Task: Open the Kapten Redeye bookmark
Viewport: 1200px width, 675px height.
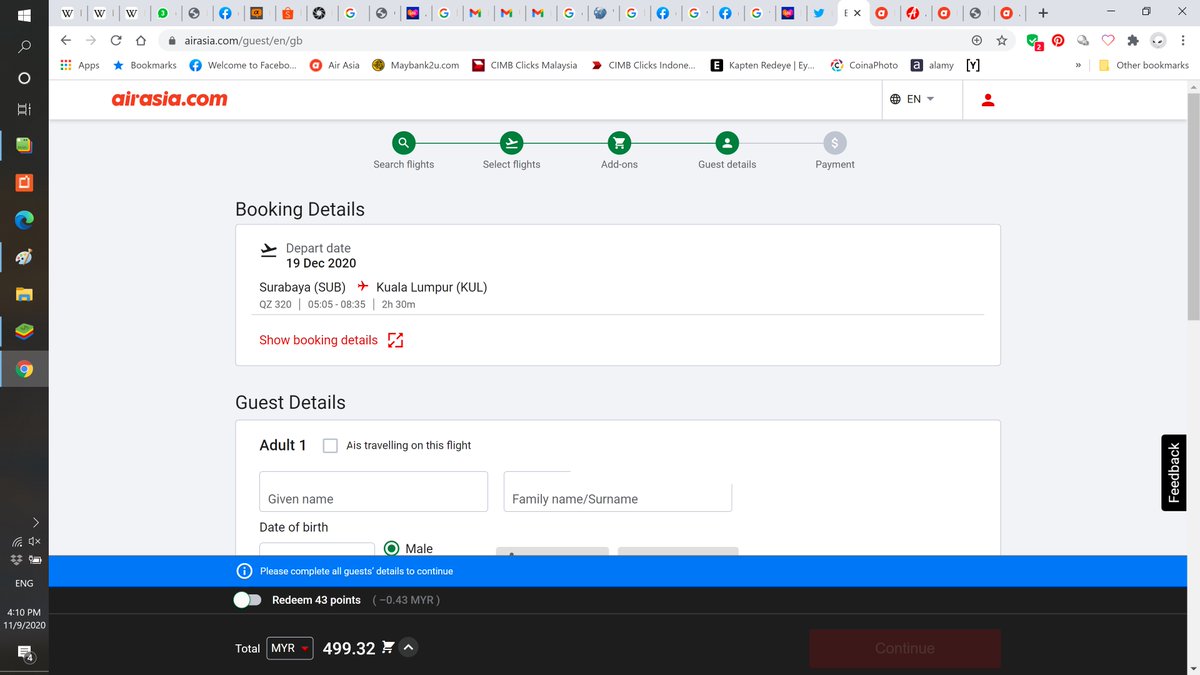Action: [x=763, y=65]
